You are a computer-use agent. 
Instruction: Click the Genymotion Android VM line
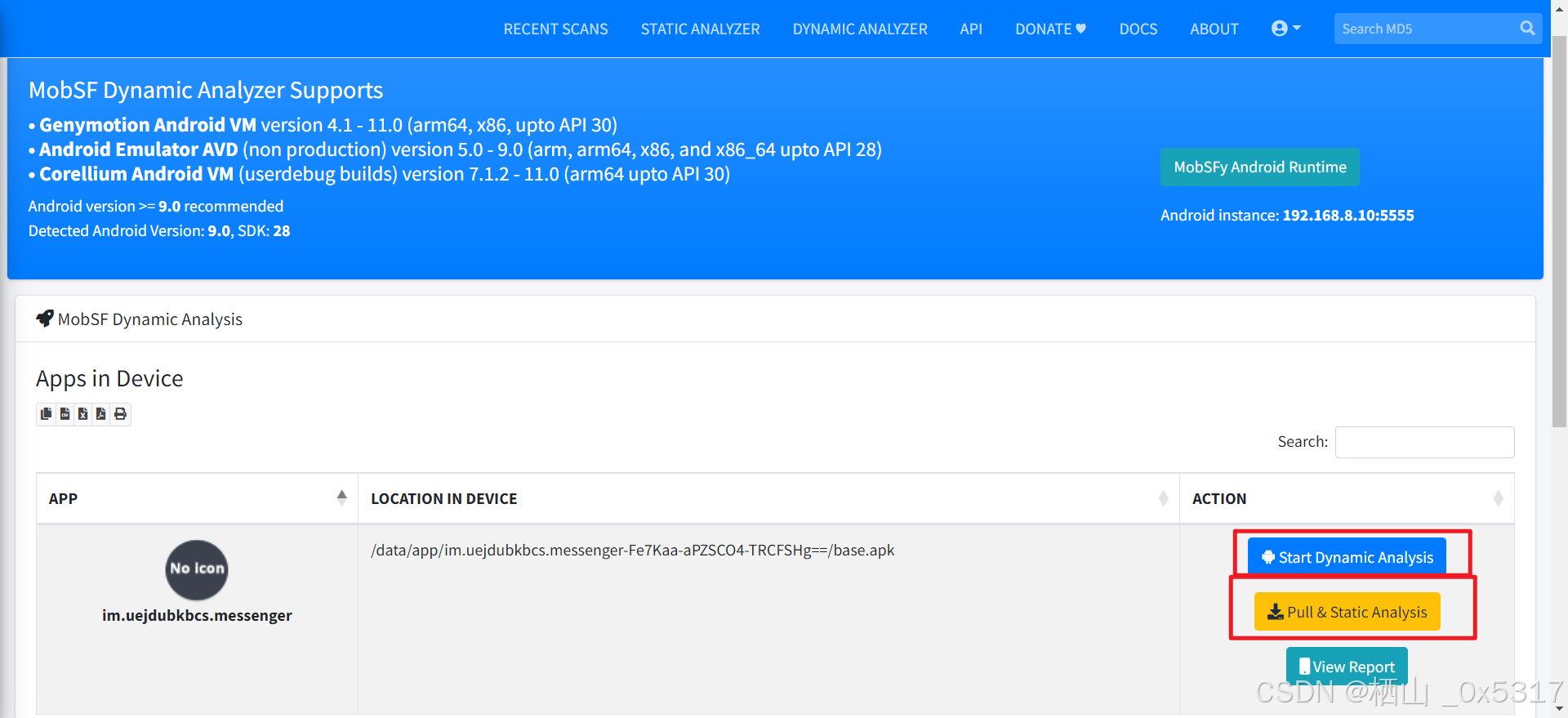click(x=323, y=125)
